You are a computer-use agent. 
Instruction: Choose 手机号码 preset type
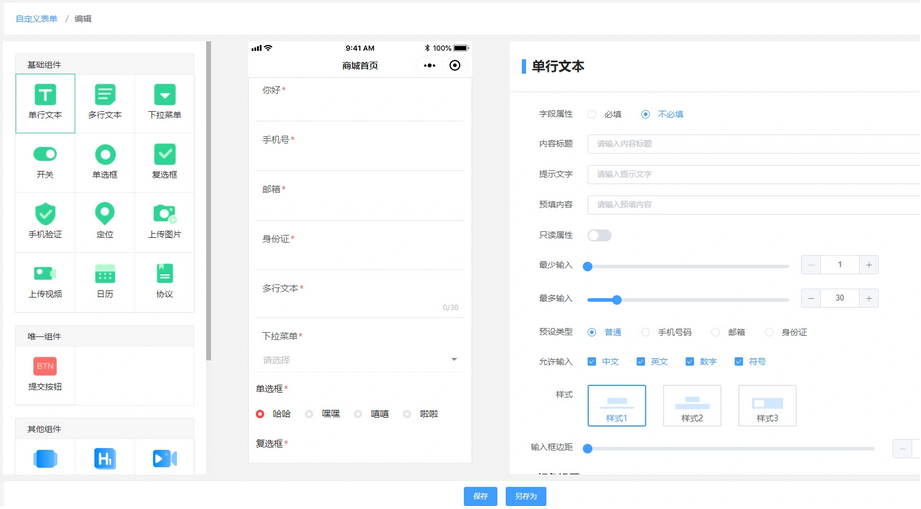tap(646, 333)
